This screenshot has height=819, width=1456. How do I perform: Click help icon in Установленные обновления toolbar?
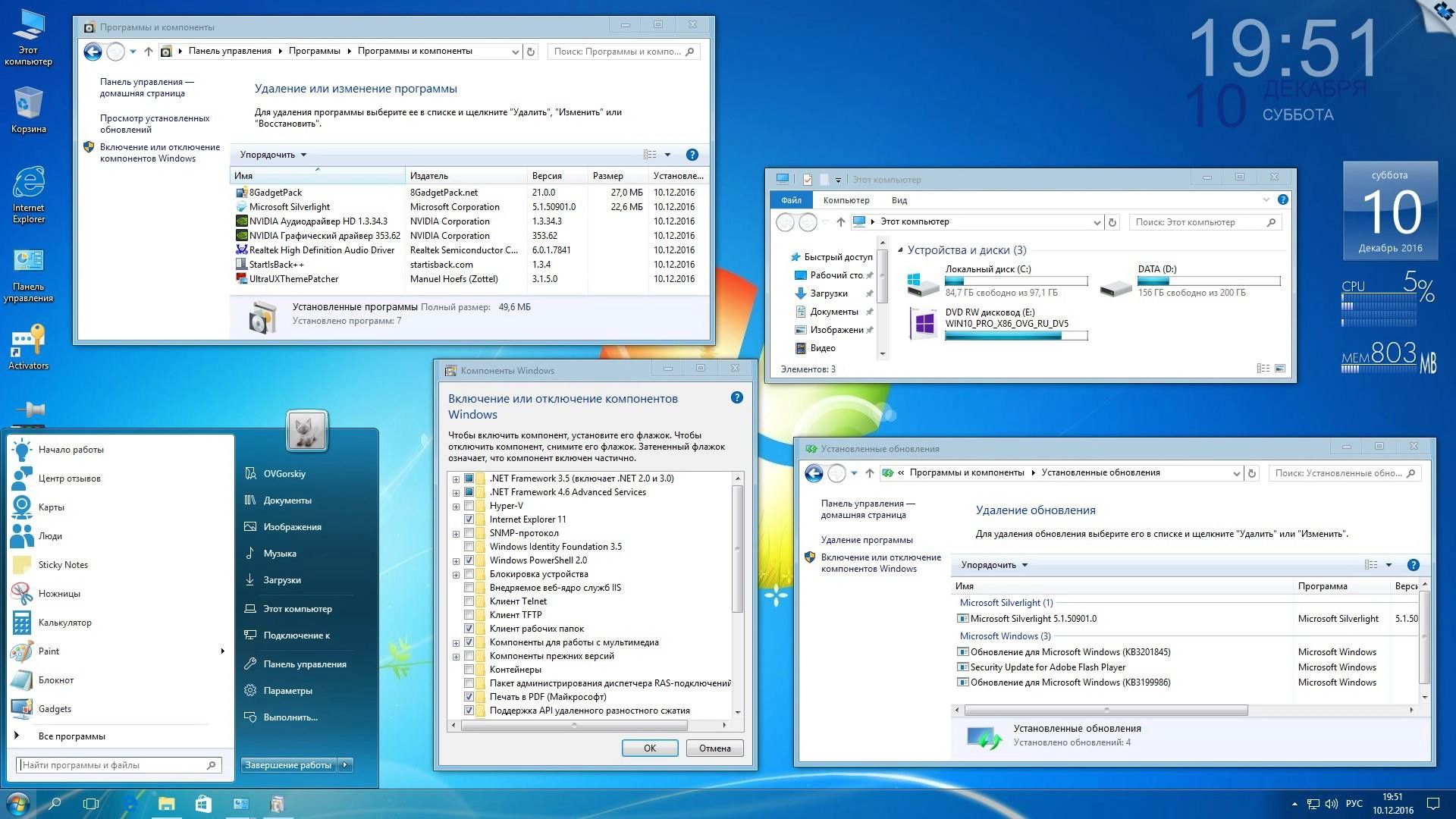[1413, 565]
